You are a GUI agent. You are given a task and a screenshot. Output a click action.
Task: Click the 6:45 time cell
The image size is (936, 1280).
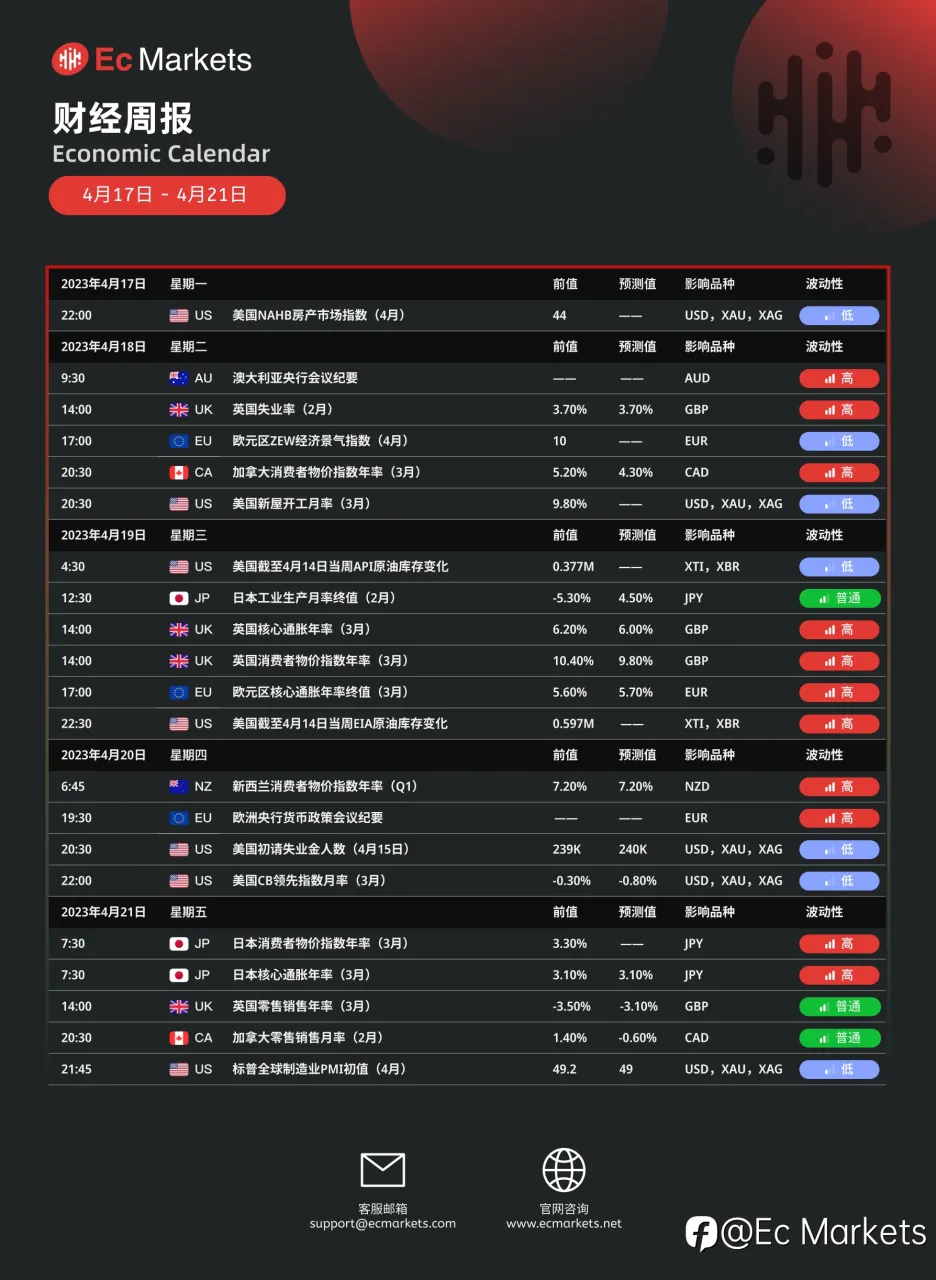click(x=73, y=787)
